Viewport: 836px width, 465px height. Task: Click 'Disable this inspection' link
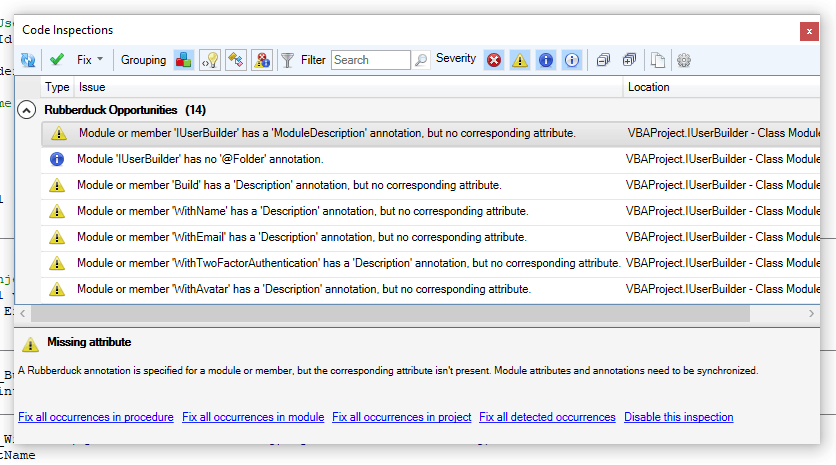(678, 417)
